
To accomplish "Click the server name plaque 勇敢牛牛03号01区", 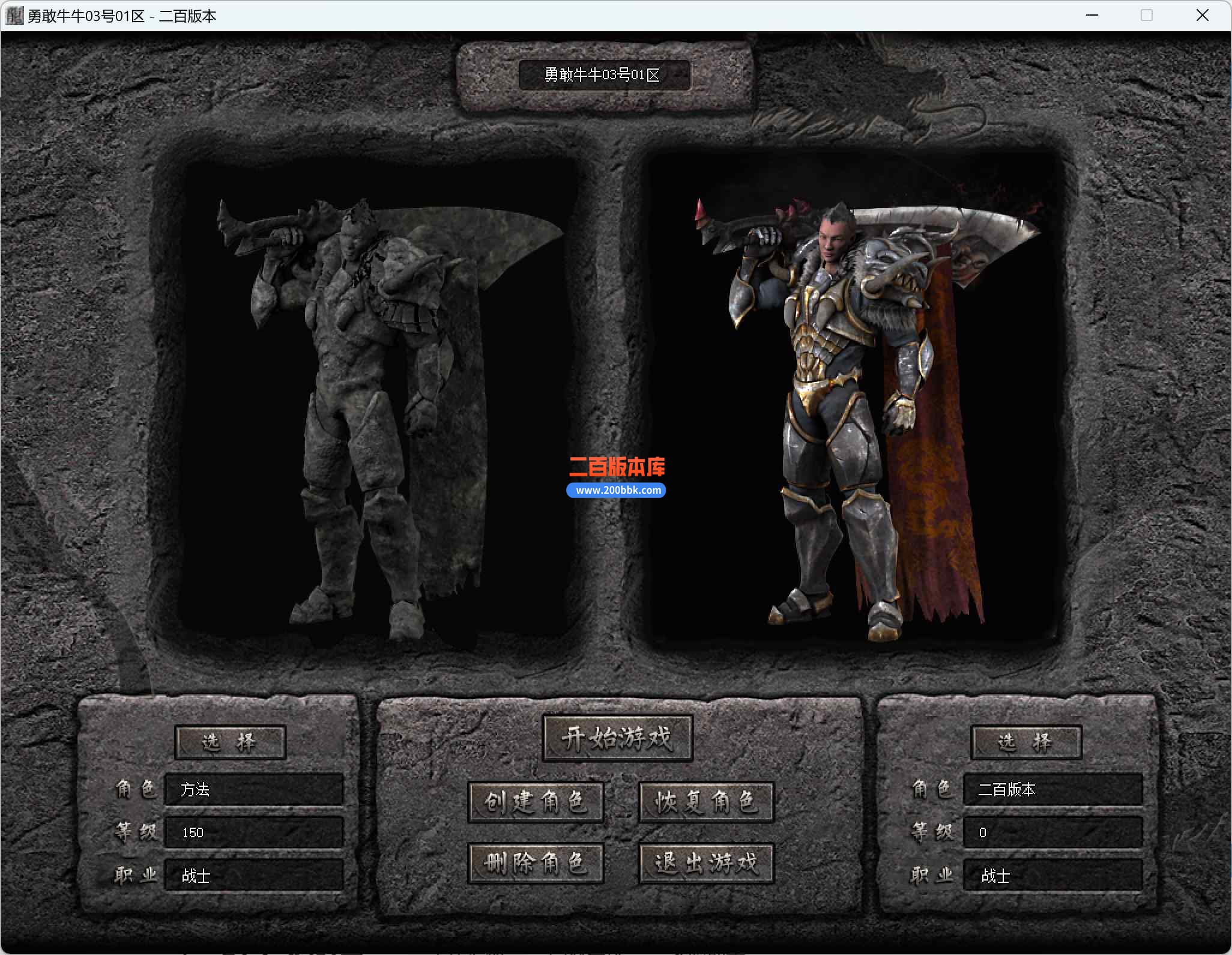I will [x=604, y=75].
